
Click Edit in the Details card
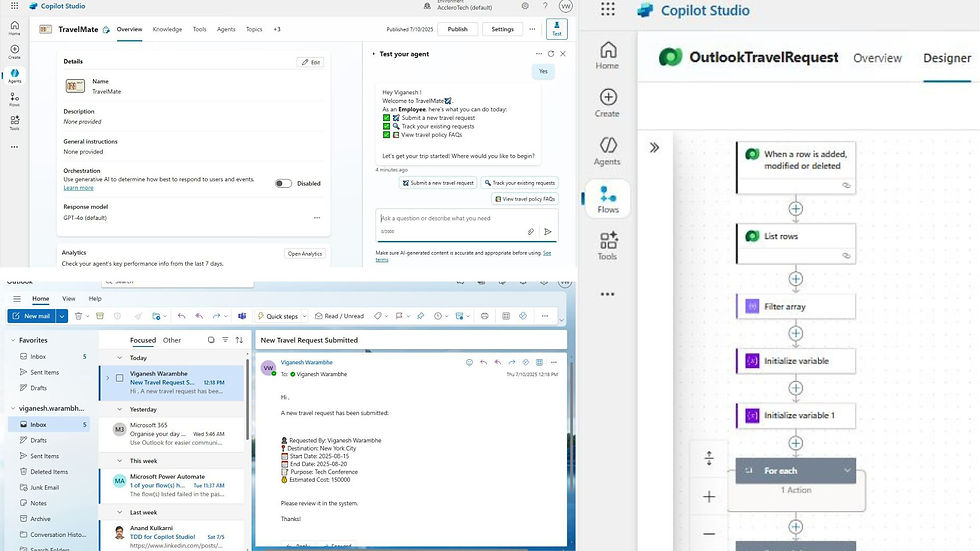click(311, 62)
